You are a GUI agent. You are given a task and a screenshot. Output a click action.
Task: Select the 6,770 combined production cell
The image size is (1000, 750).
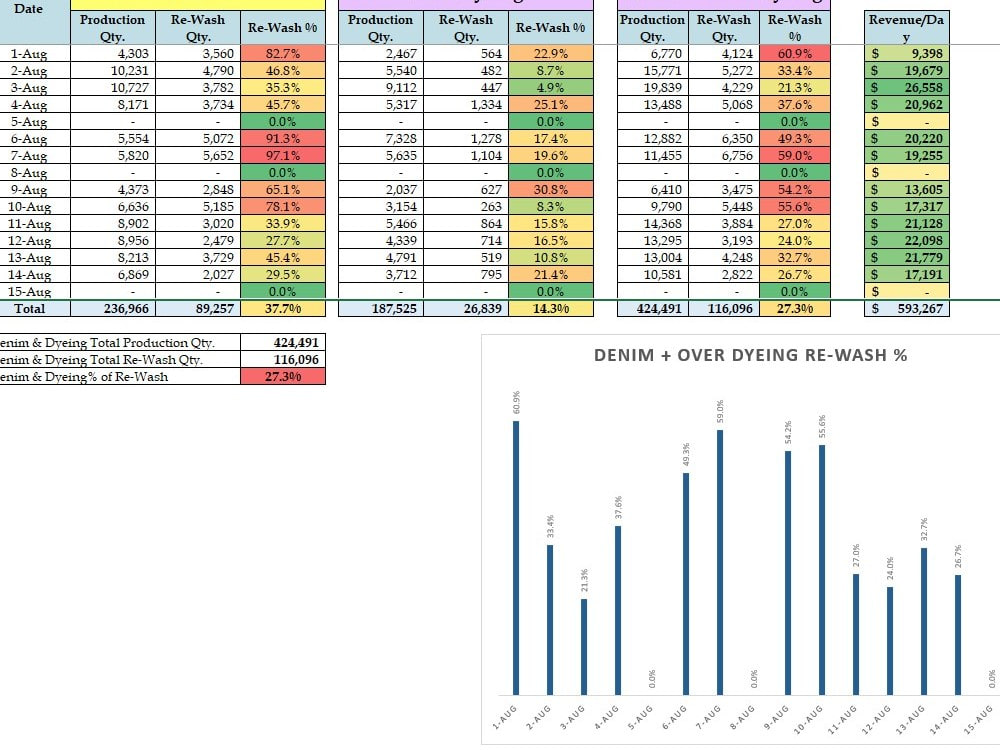coord(652,54)
